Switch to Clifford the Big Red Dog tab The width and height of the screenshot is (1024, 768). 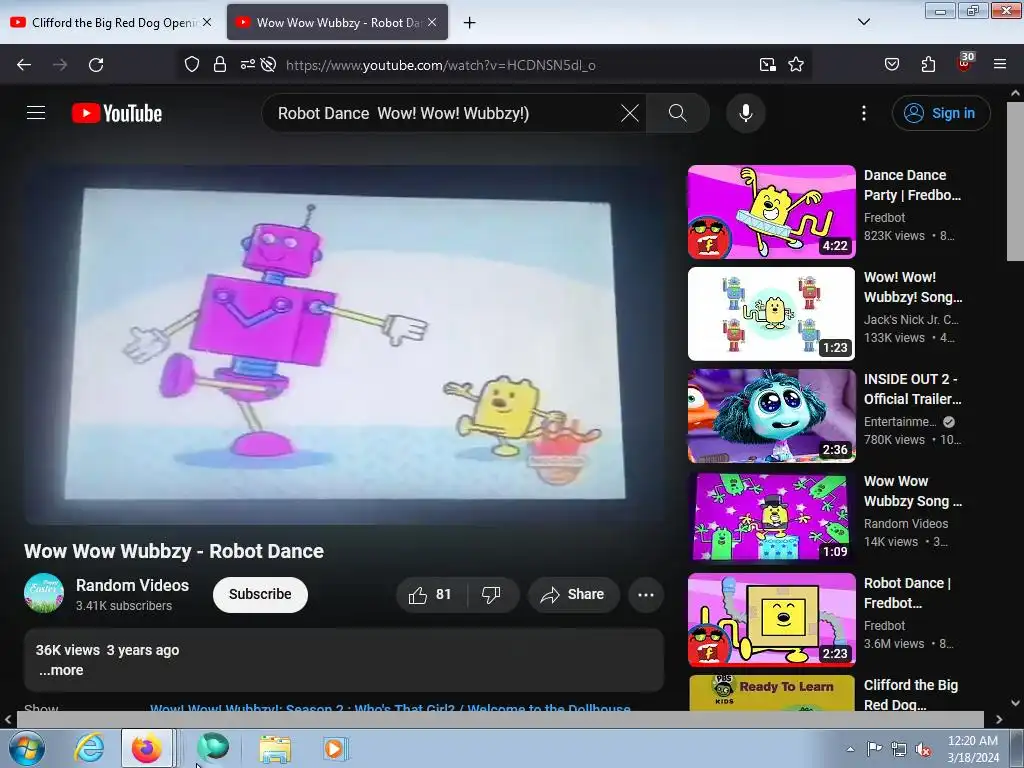coord(112,22)
